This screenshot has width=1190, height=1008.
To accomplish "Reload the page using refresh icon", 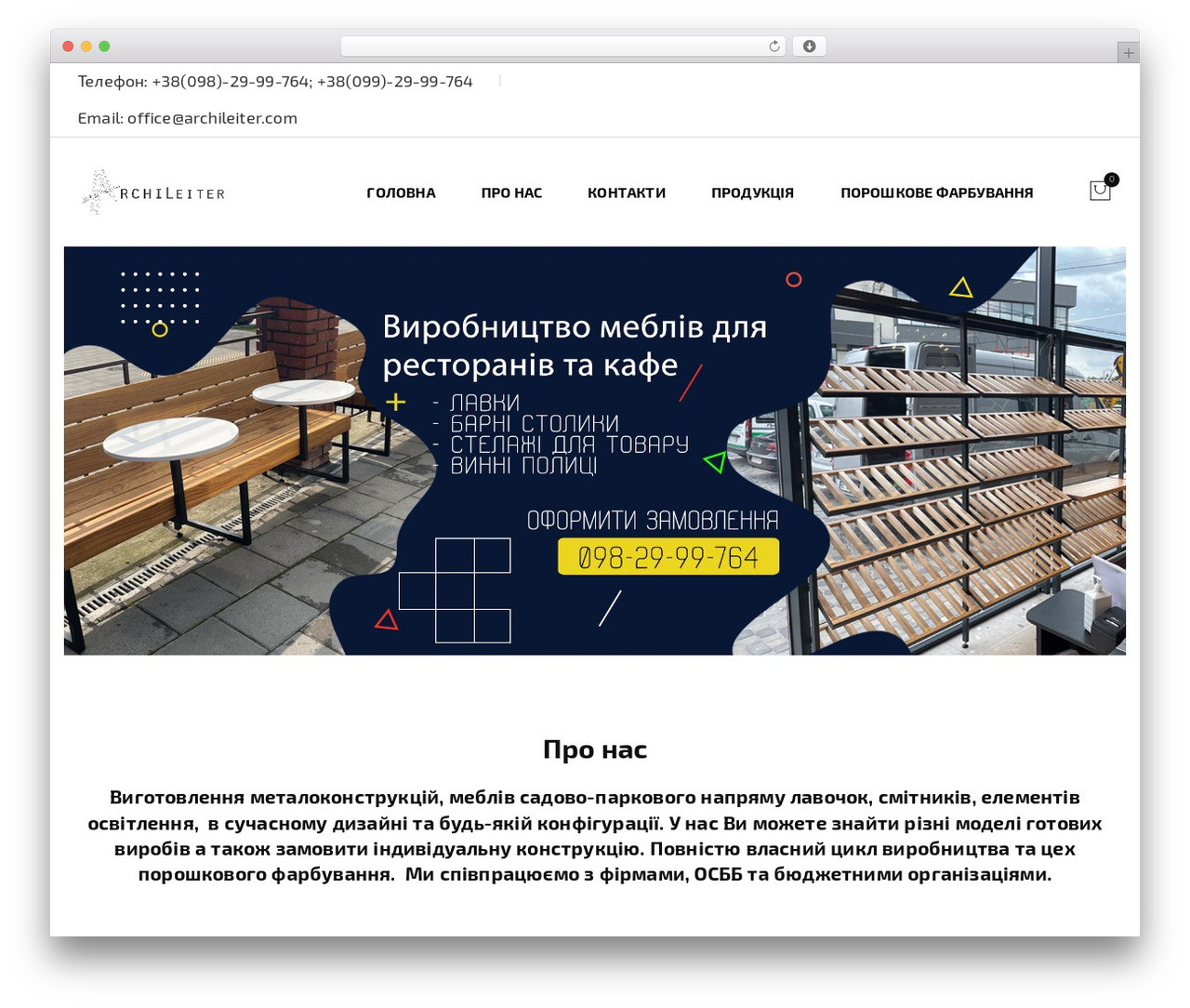I will pos(774,46).
